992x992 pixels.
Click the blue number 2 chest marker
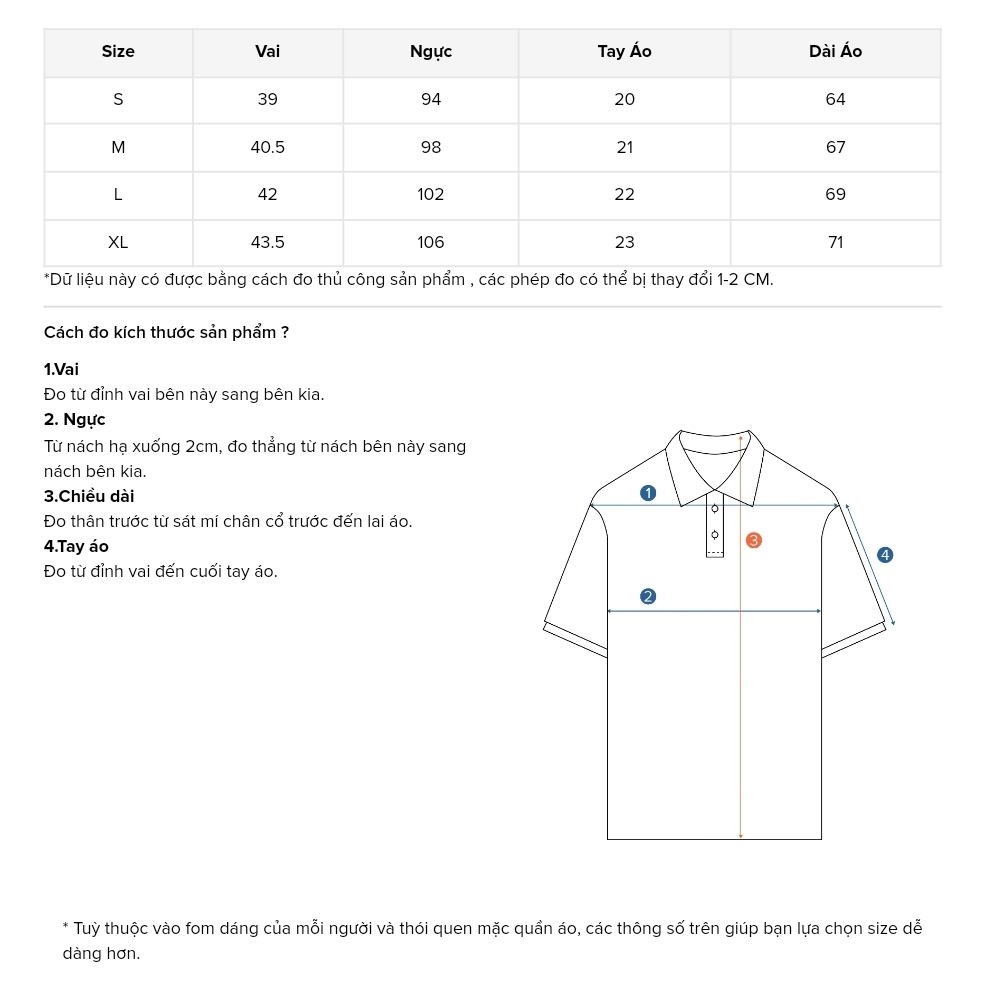click(x=648, y=597)
